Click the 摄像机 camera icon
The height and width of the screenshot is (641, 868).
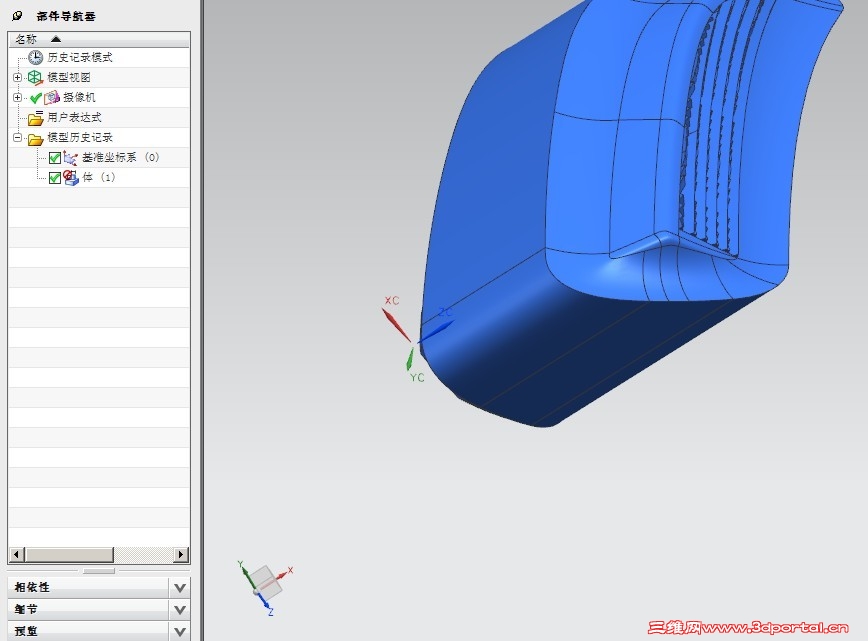point(52,97)
